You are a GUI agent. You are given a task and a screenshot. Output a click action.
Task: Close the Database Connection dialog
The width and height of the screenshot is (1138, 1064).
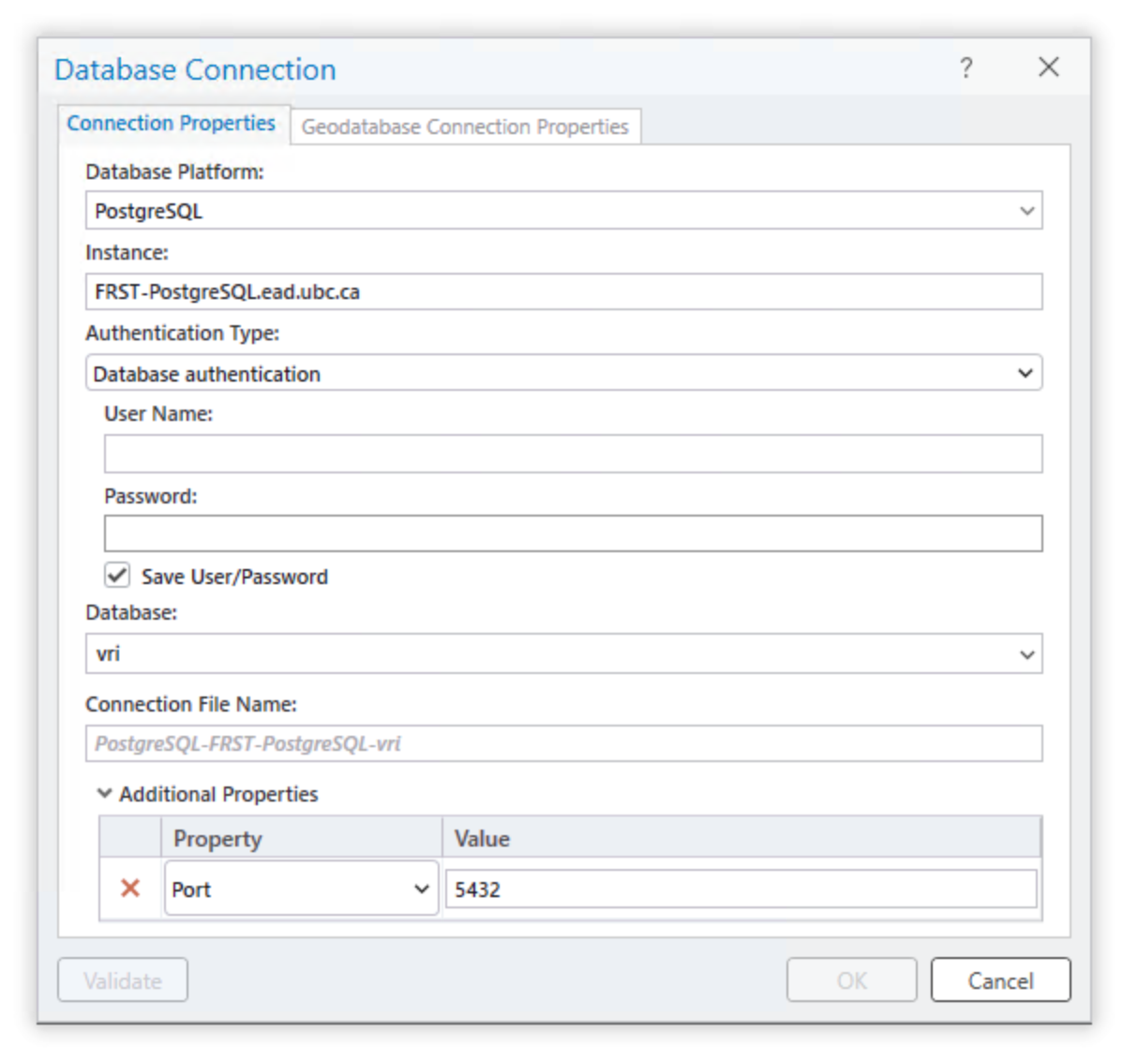tap(1048, 67)
